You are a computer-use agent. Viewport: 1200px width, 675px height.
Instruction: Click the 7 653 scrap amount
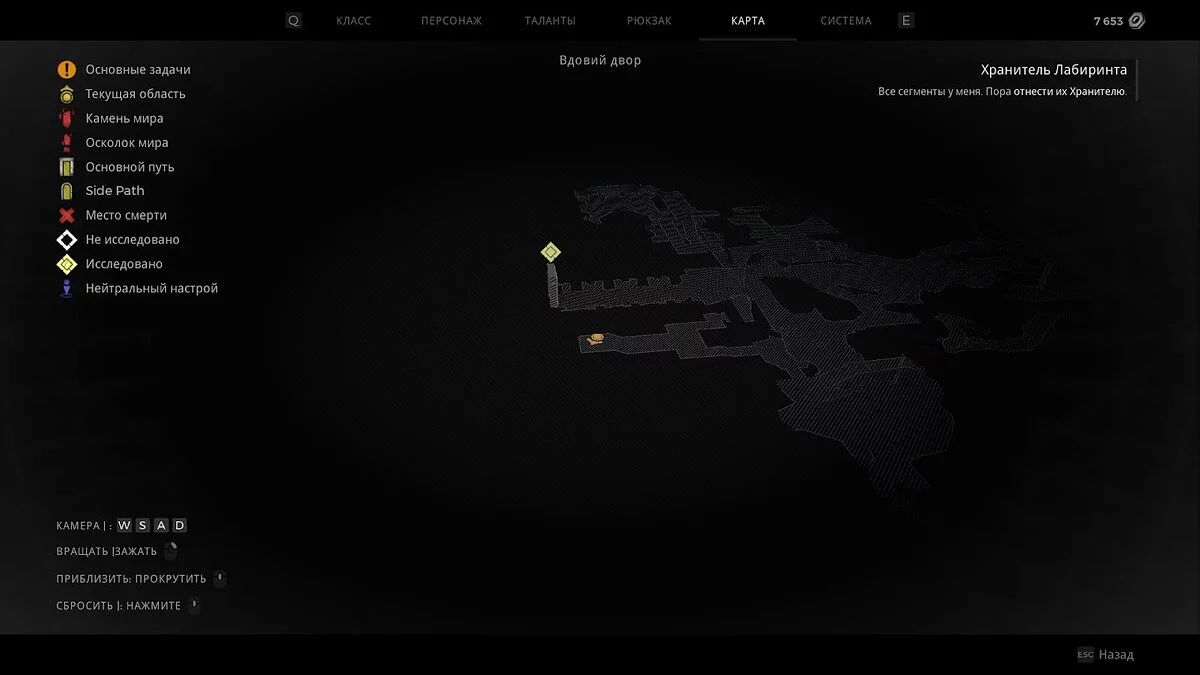click(x=1108, y=21)
